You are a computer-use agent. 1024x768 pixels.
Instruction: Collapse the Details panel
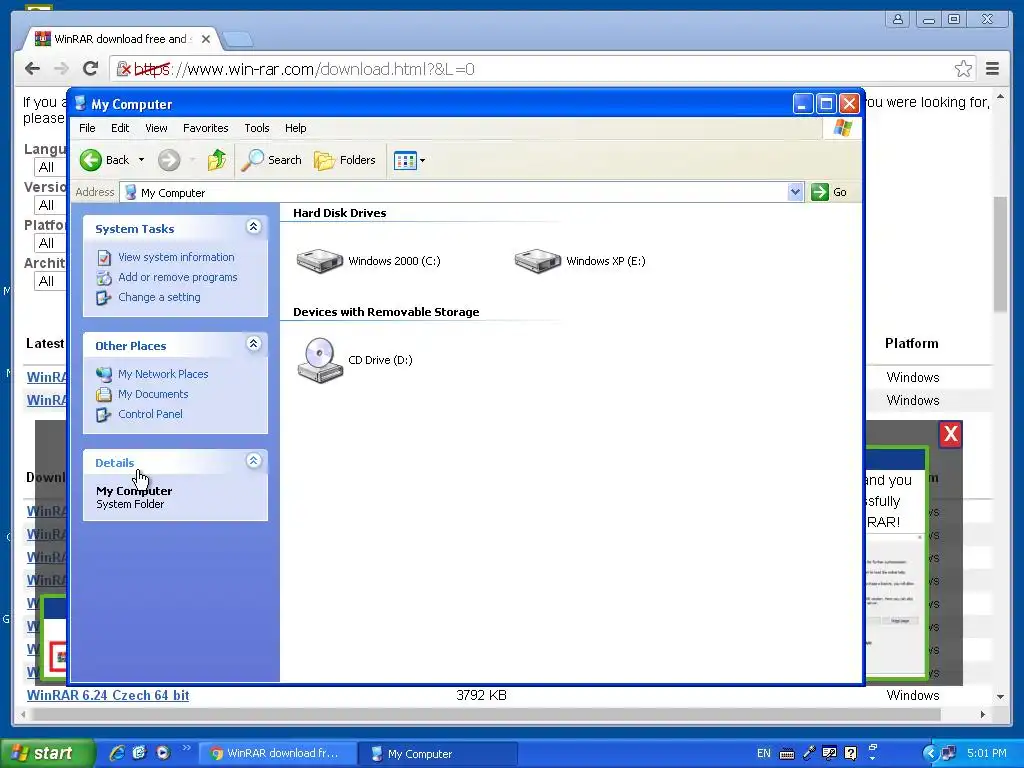pos(253,460)
